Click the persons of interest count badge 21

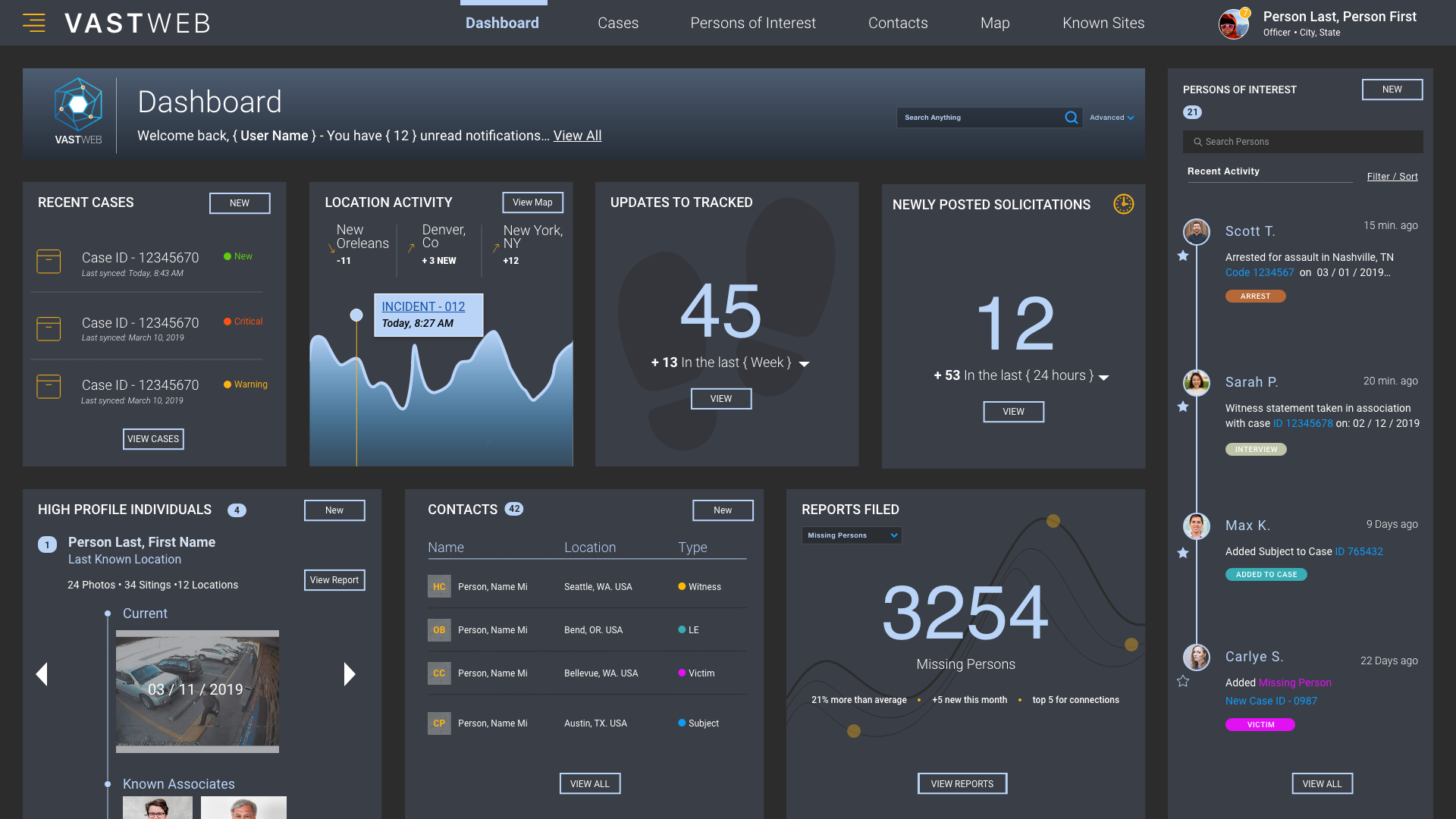[x=1192, y=112]
